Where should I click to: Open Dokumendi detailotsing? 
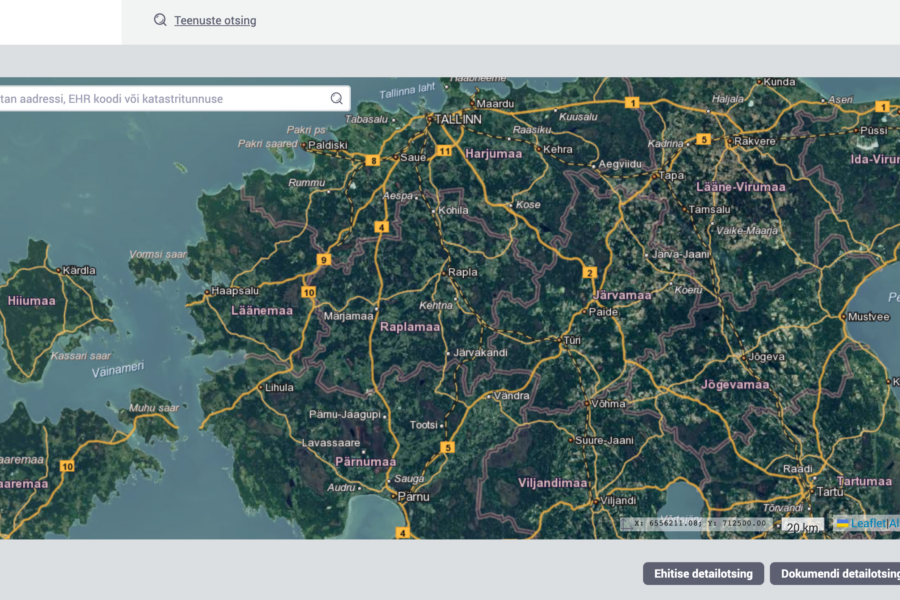coord(835,574)
